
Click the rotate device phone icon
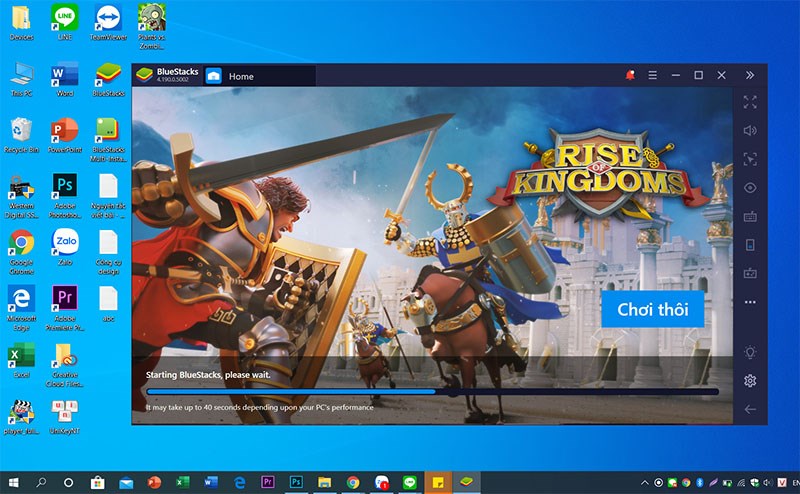click(x=750, y=245)
